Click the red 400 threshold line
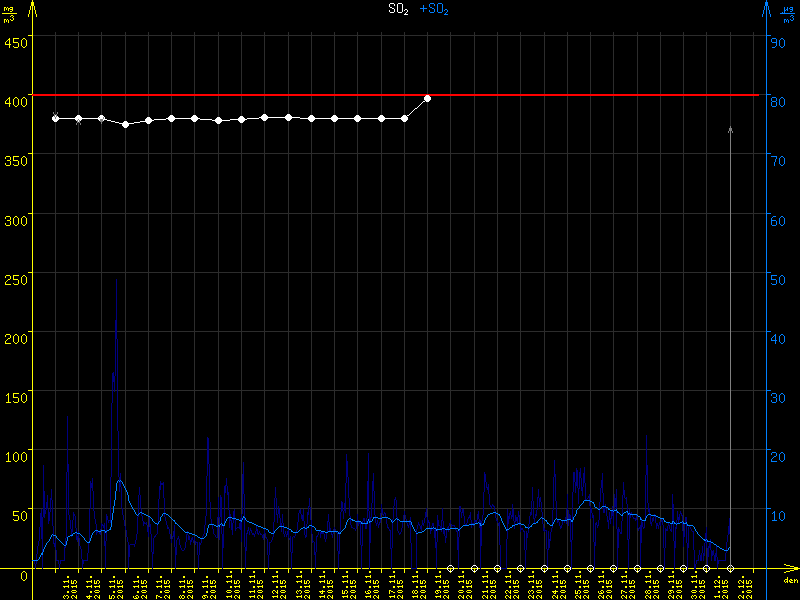 pos(600,95)
